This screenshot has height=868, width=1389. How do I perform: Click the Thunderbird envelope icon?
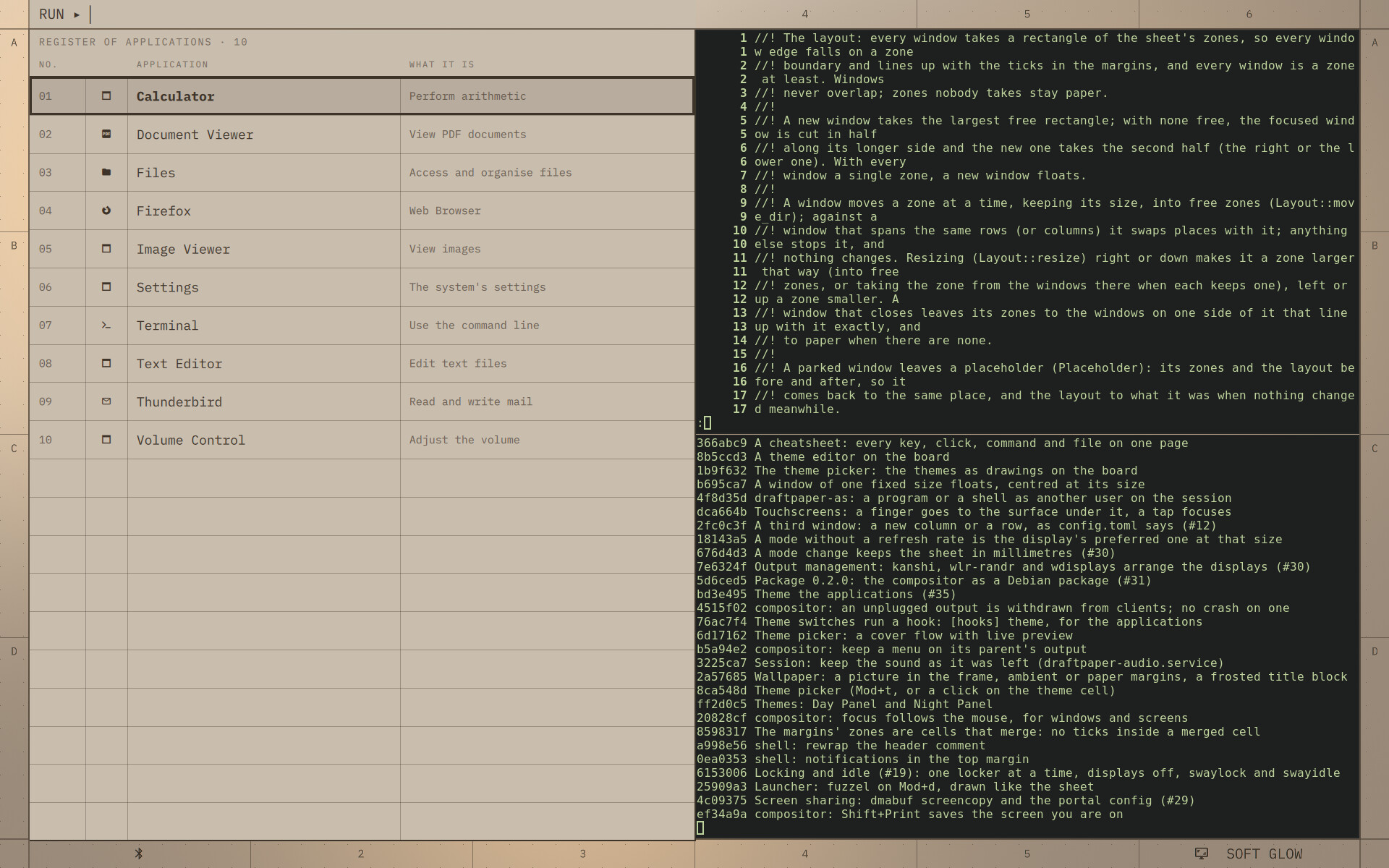[106, 401]
